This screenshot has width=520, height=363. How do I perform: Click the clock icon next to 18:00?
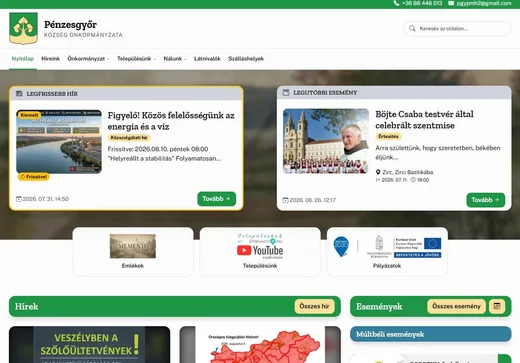click(x=413, y=180)
